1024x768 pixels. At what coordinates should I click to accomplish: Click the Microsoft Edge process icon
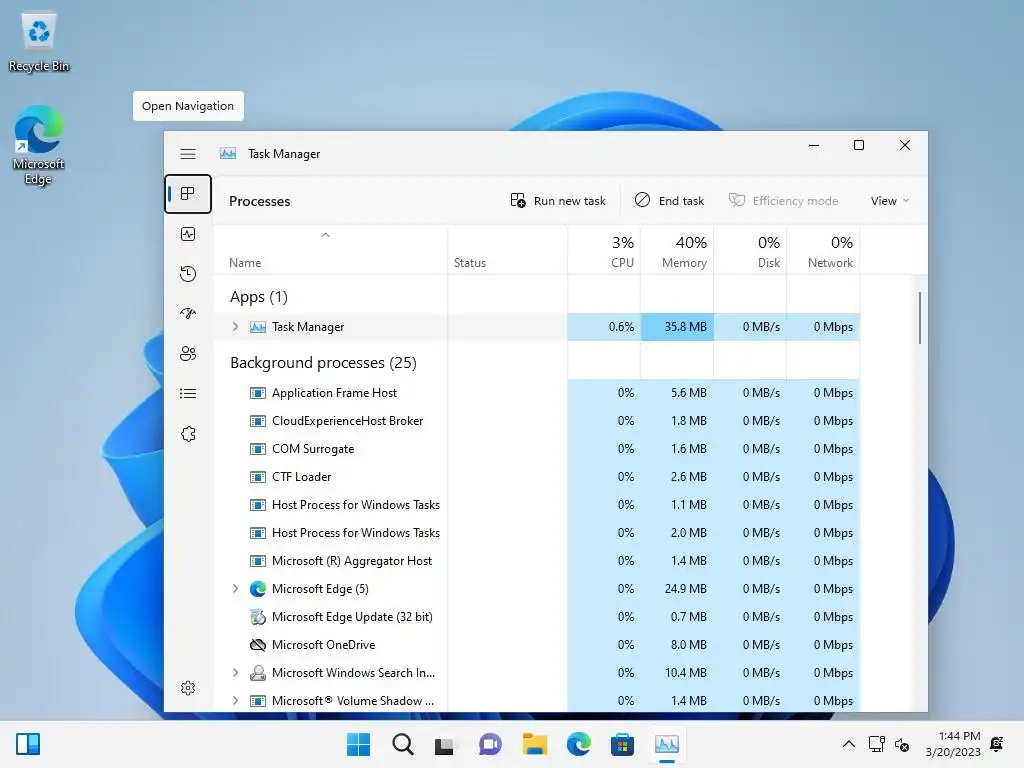[x=258, y=589]
